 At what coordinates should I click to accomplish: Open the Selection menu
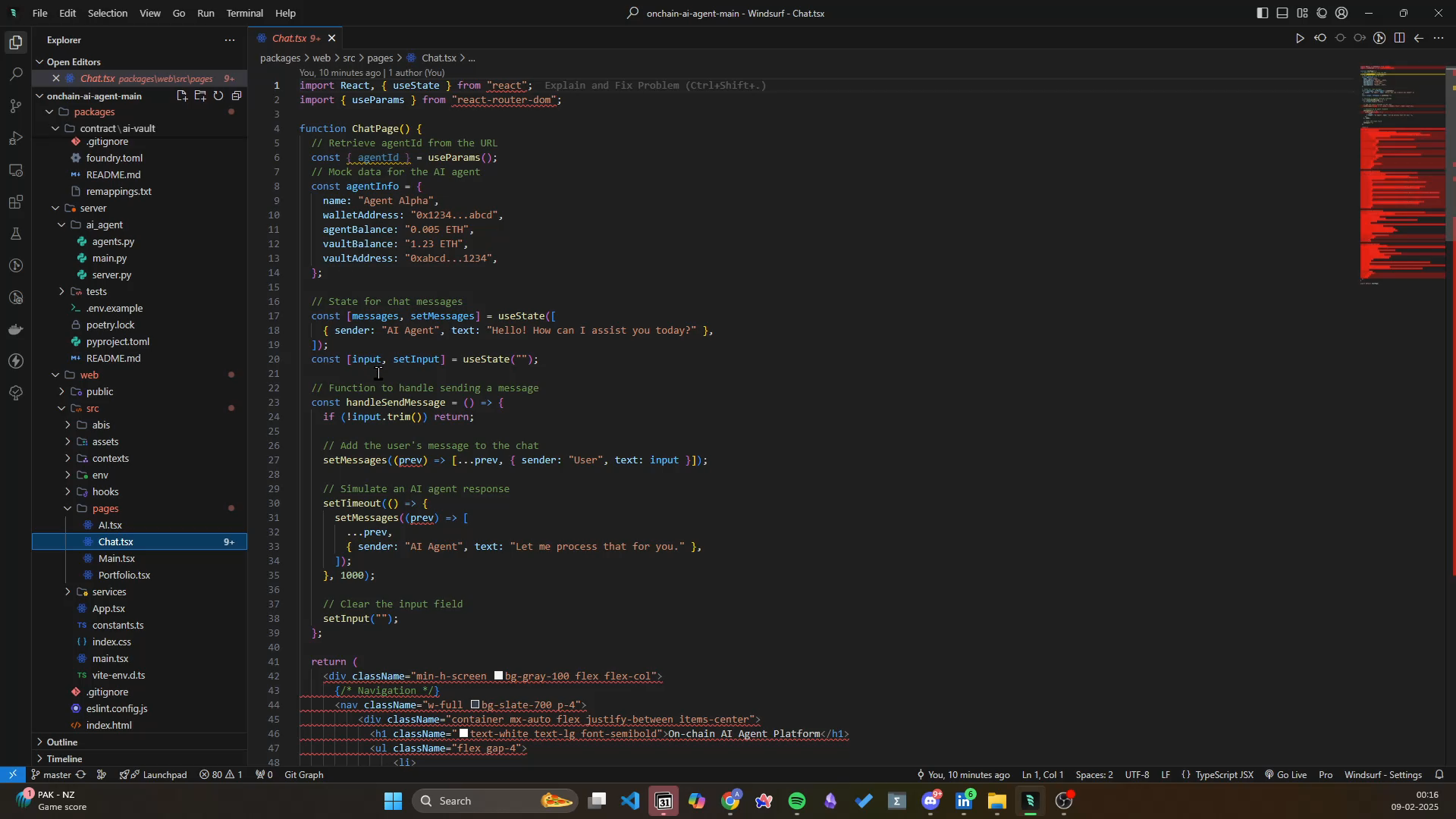[x=108, y=13]
